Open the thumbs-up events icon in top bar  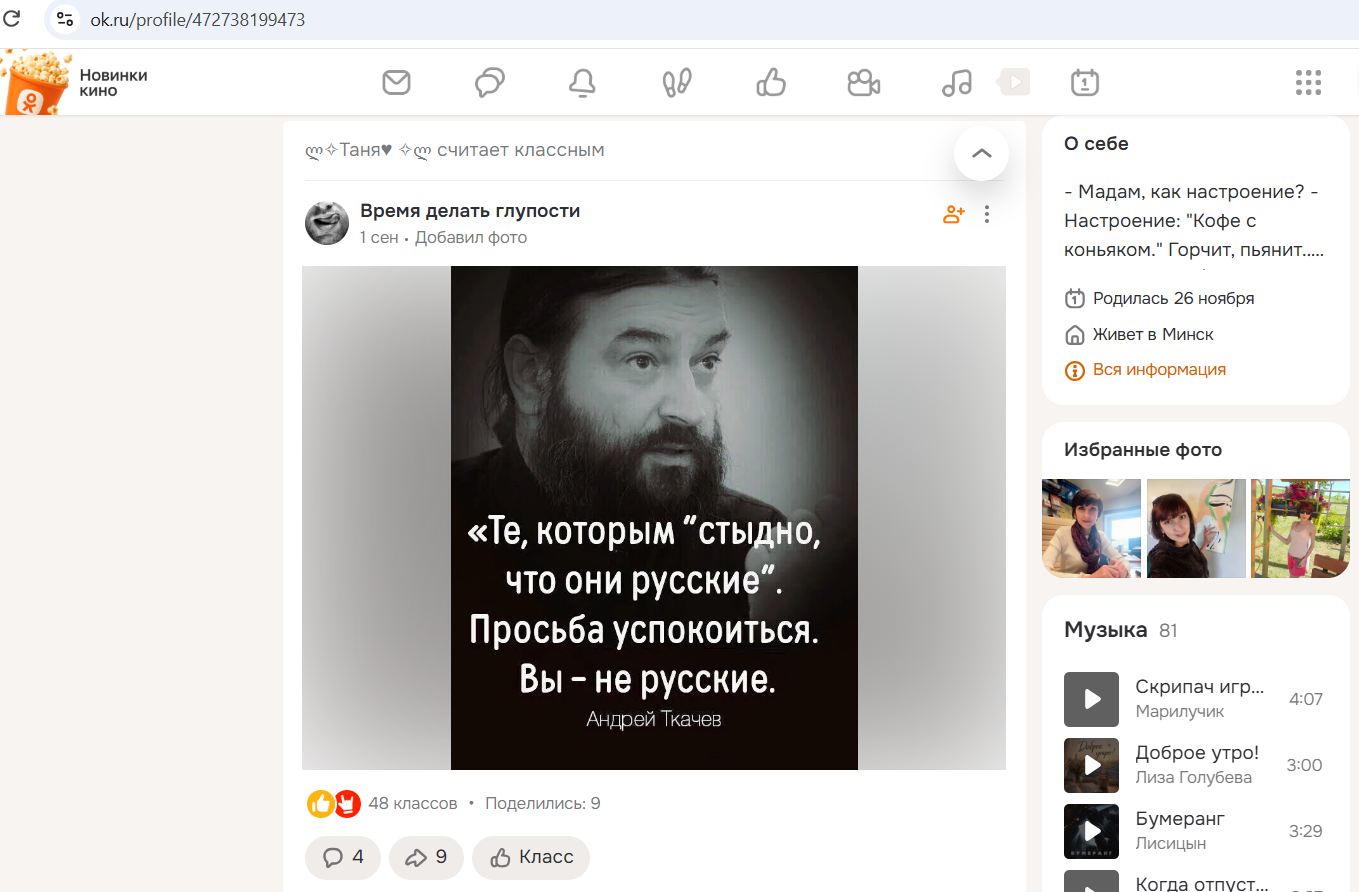click(x=771, y=82)
